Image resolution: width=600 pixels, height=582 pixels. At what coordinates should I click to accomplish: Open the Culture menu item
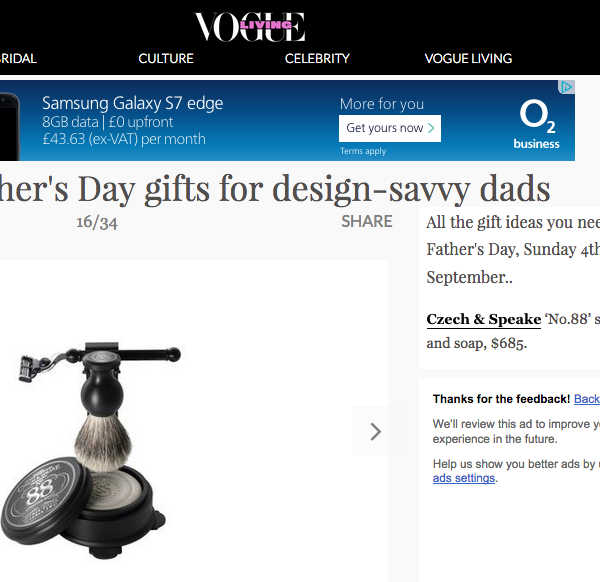coord(166,58)
